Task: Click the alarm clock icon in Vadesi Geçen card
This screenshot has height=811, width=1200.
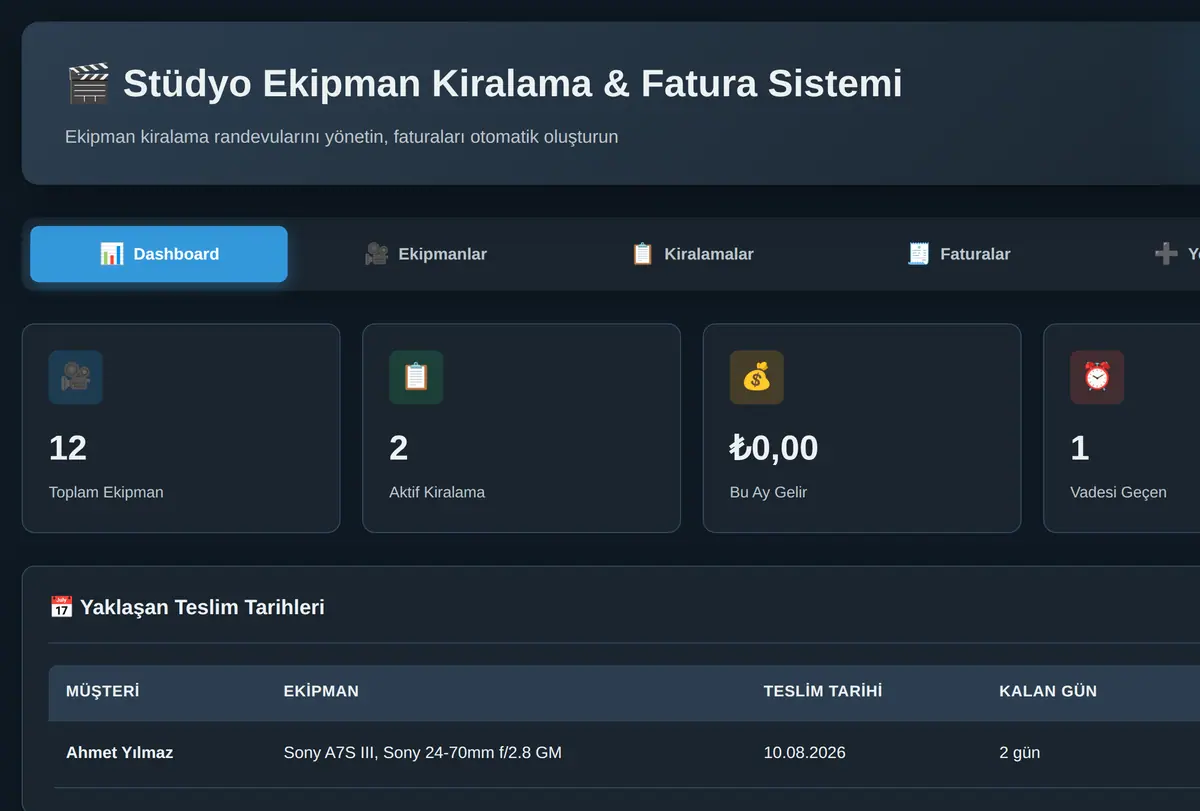Action: 1097,377
